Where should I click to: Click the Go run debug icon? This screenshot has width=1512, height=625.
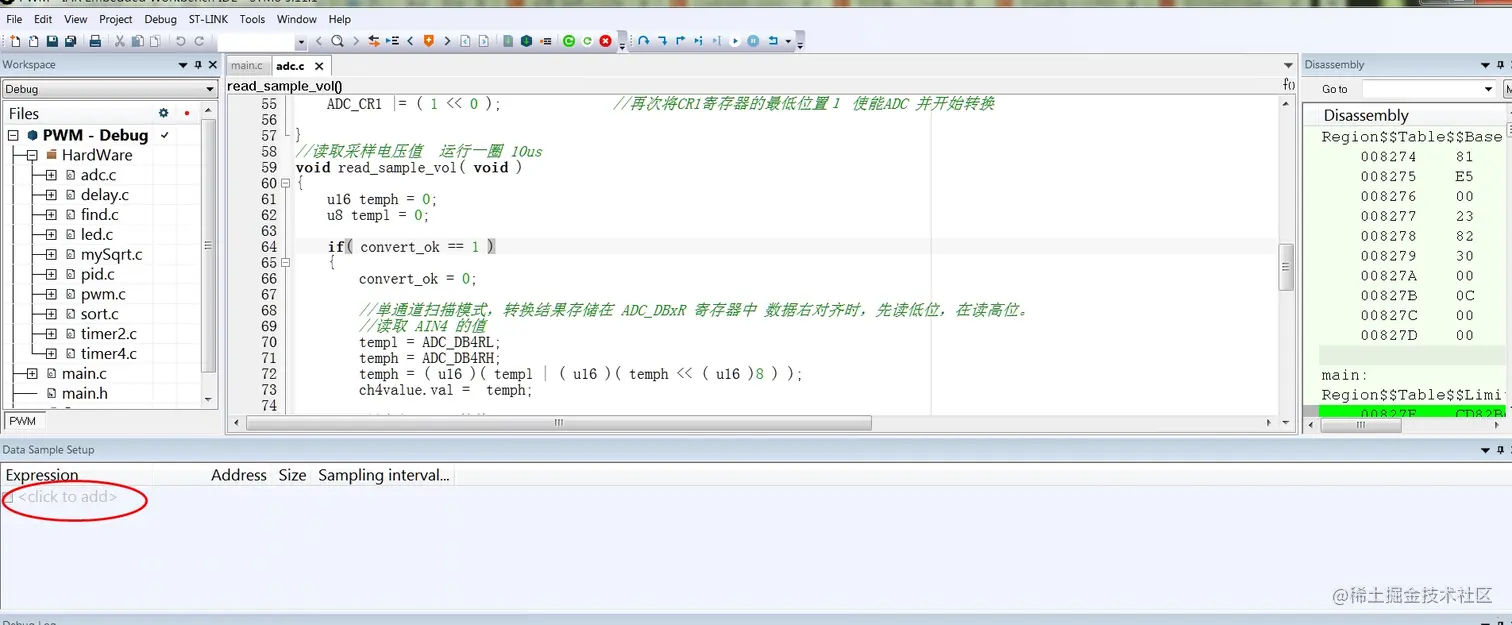[735, 41]
